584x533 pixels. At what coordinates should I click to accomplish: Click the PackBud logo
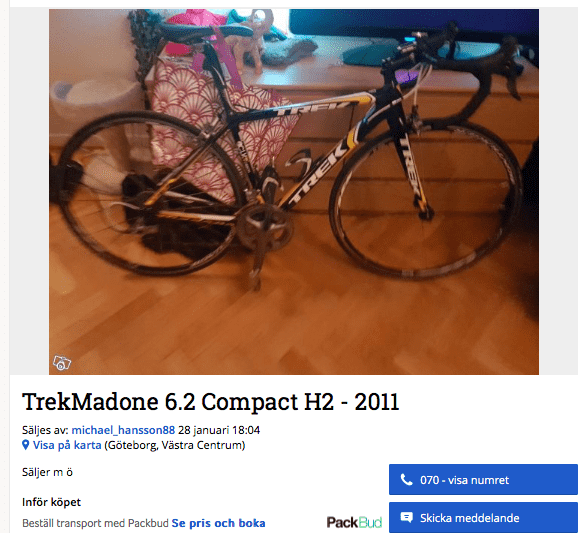pos(354,522)
